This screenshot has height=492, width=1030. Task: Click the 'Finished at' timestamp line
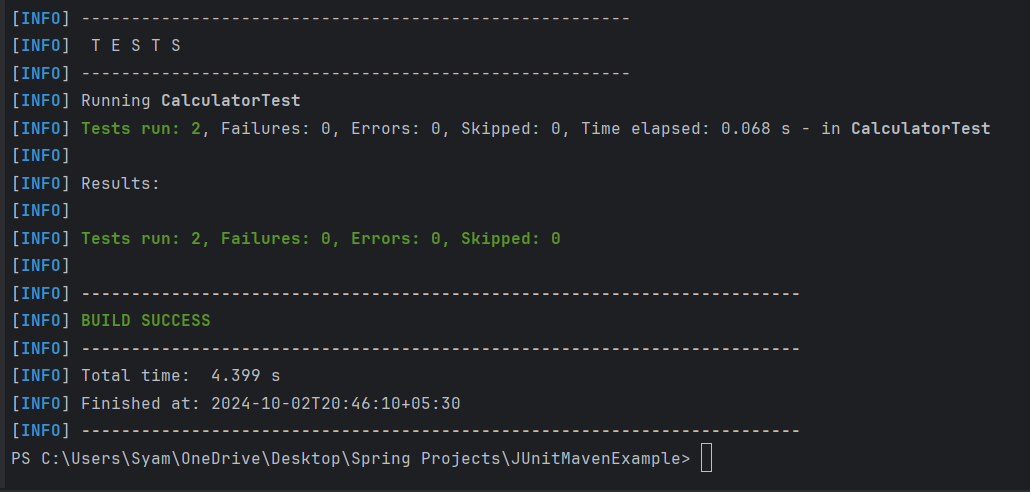[x=270, y=404]
